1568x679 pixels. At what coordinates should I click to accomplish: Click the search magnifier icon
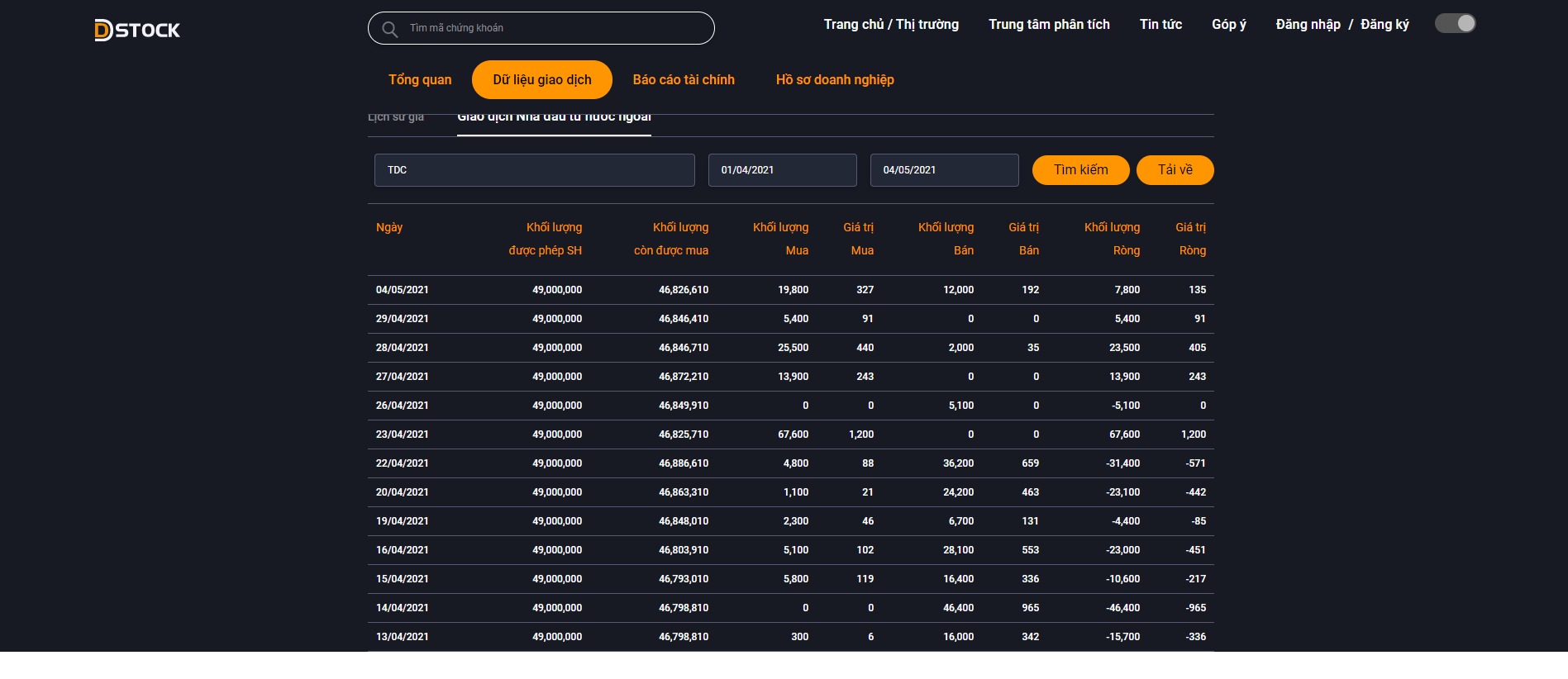pos(389,29)
